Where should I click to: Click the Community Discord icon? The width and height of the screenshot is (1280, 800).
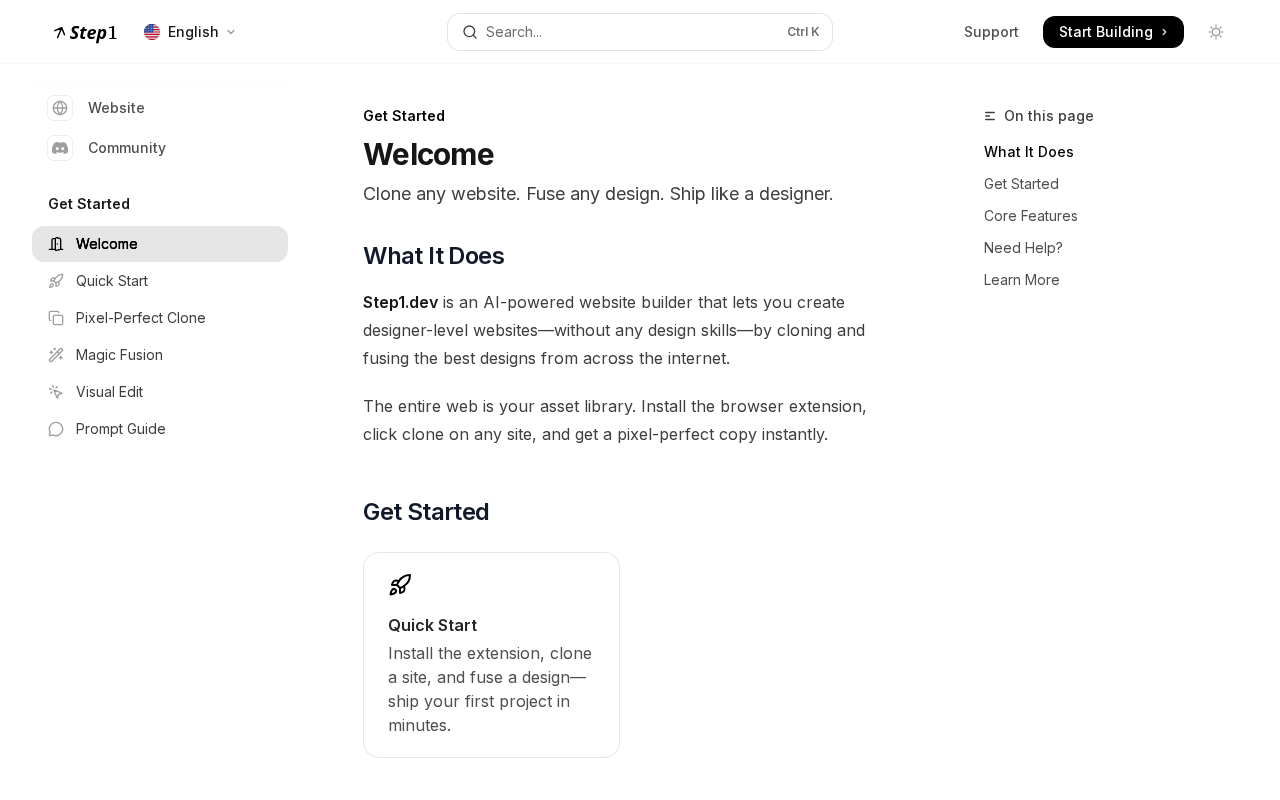pyautogui.click(x=60, y=148)
